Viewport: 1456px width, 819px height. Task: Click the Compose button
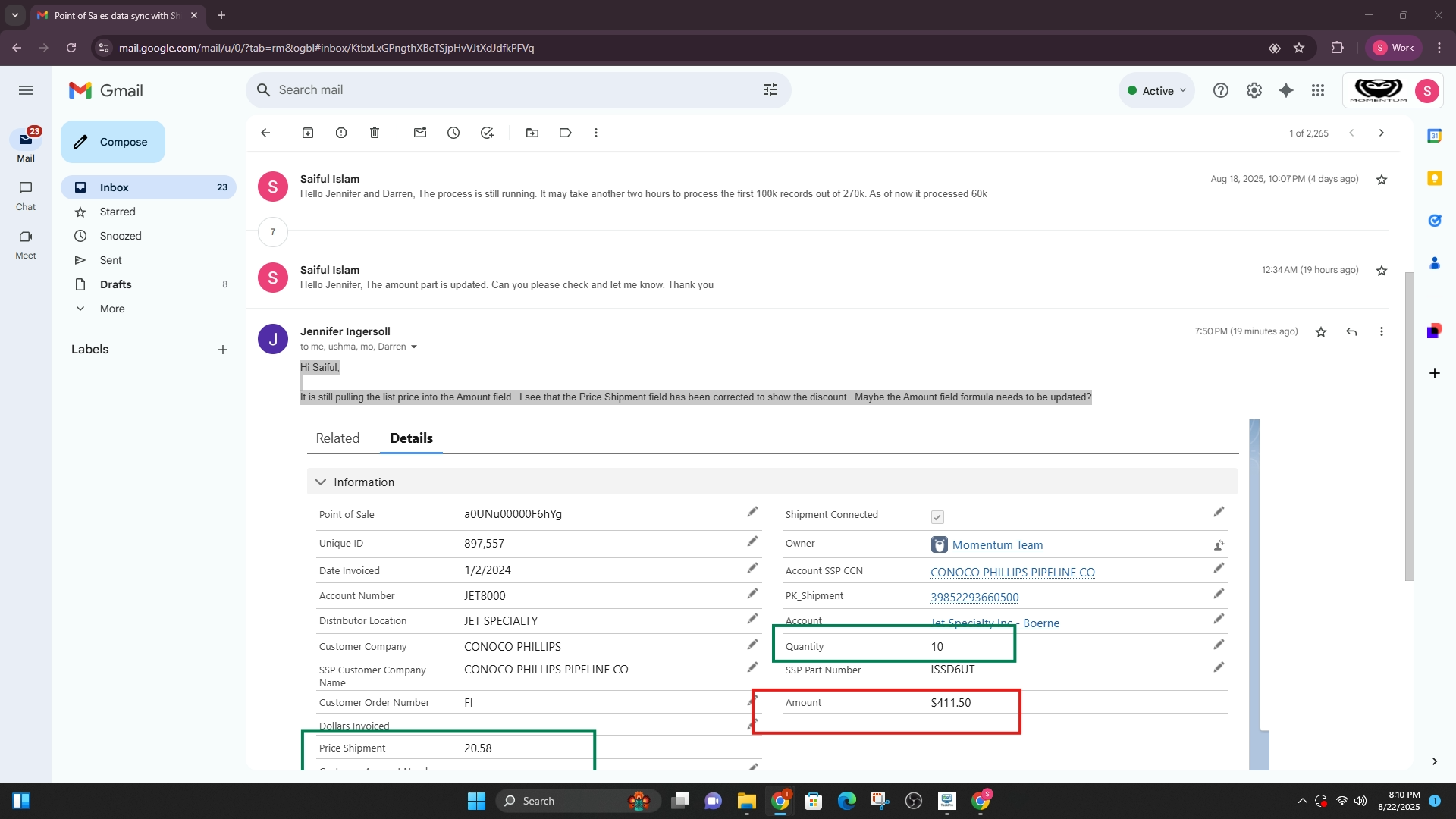coord(113,142)
